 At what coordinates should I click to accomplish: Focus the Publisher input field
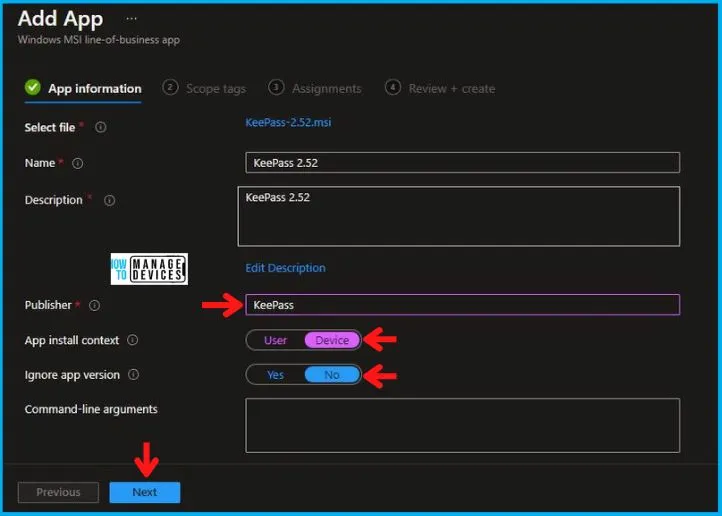click(462, 305)
